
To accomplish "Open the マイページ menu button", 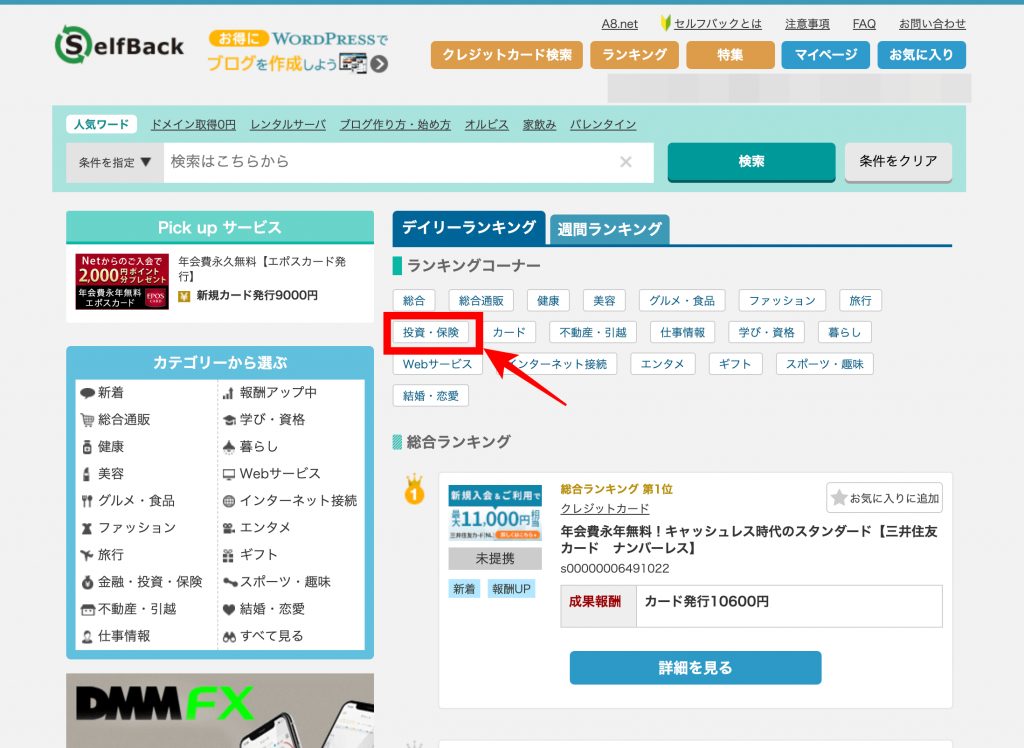I will [825, 55].
